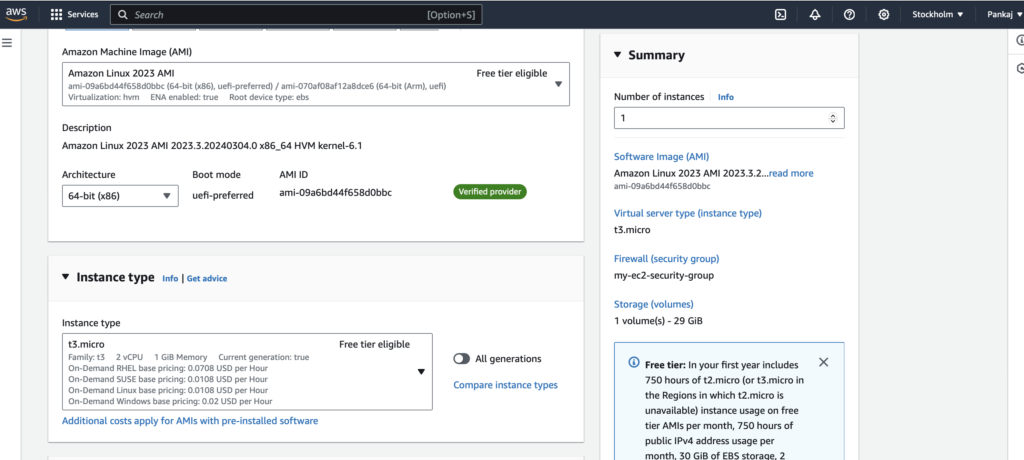Open Additional costs apply for AMIs link
The image size is (1024, 460).
coord(190,421)
